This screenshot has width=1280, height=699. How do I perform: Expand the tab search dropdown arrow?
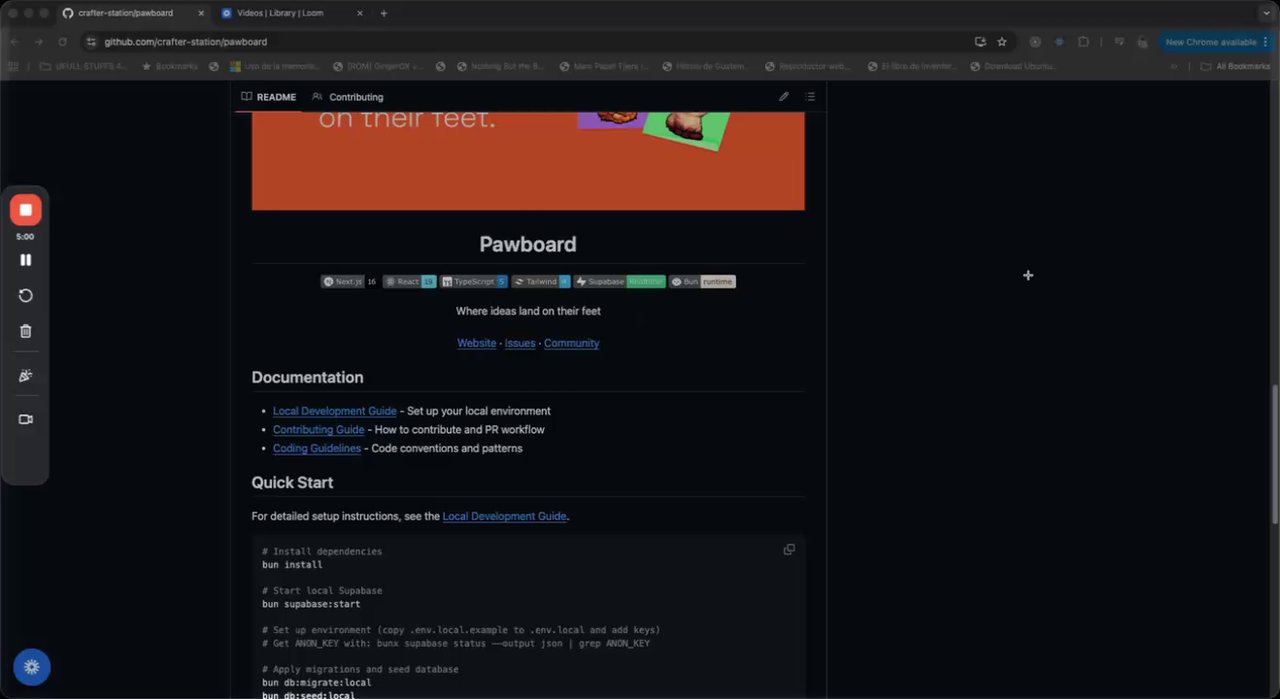[1266, 13]
